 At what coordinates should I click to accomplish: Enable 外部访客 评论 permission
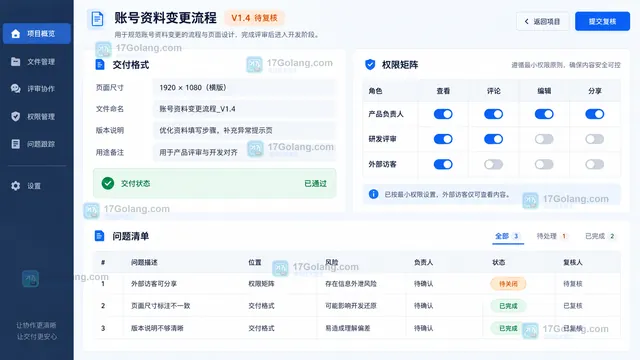pyautogui.click(x=493, y=164)
